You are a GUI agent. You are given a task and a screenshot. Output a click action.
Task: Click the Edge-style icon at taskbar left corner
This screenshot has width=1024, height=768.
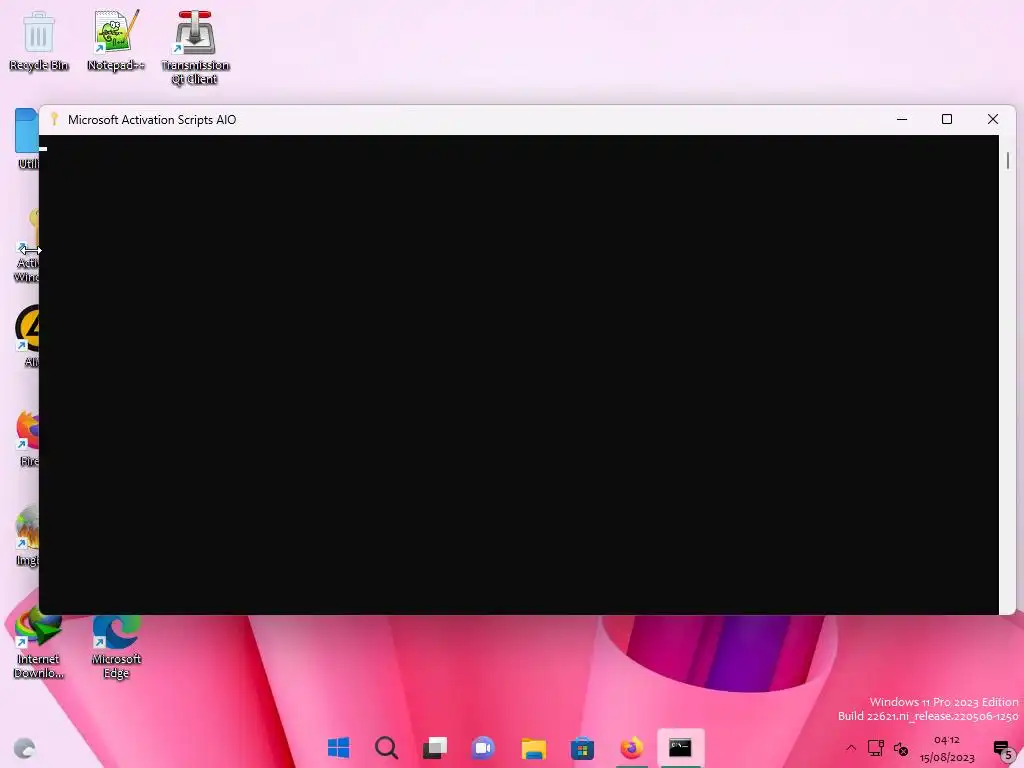(24, 748)
